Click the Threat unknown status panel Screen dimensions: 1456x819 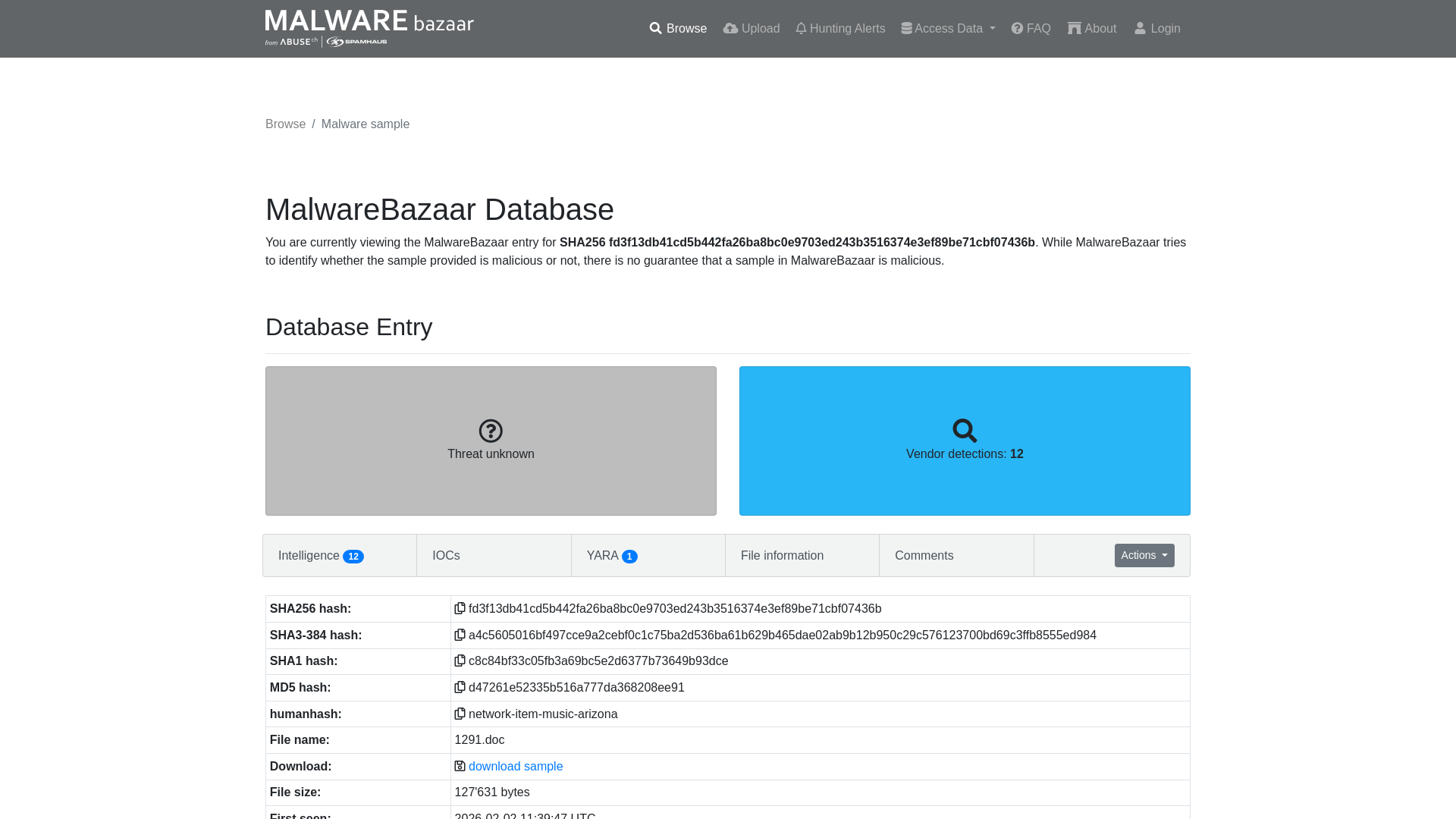[x=491, y=441]
